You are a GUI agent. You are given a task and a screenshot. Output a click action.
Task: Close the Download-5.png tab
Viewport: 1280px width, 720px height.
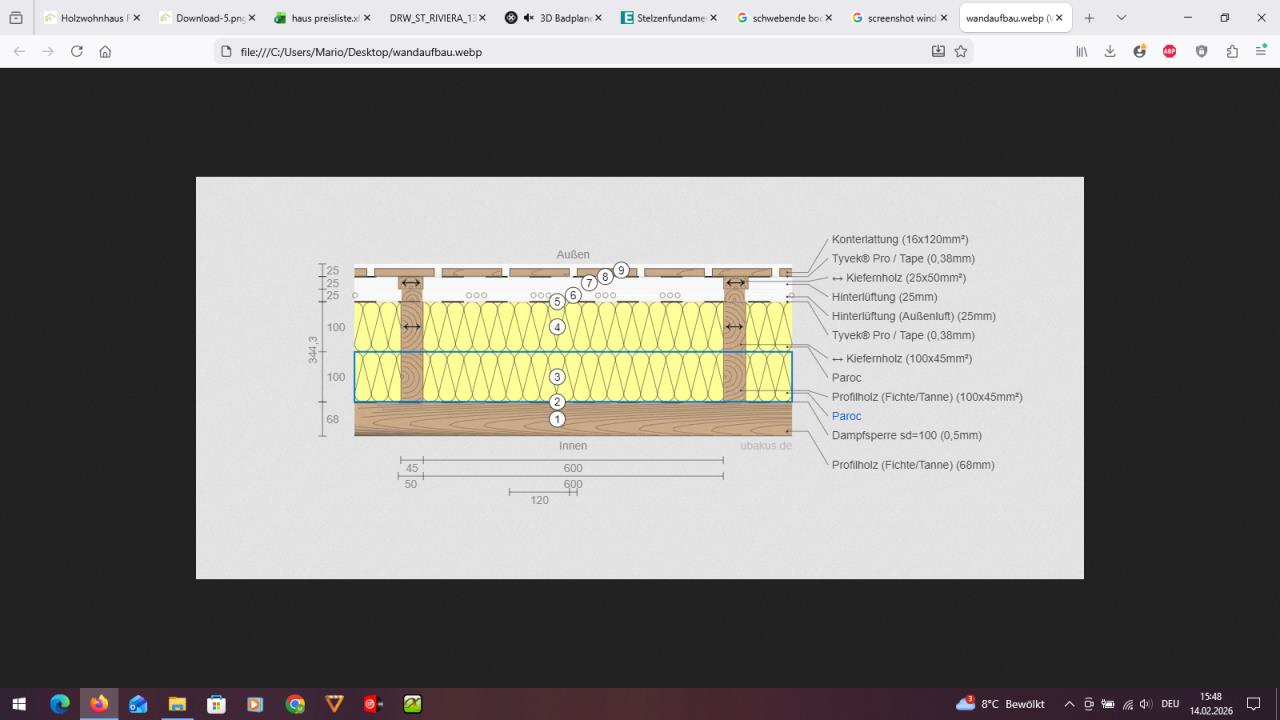coord(251,18)
